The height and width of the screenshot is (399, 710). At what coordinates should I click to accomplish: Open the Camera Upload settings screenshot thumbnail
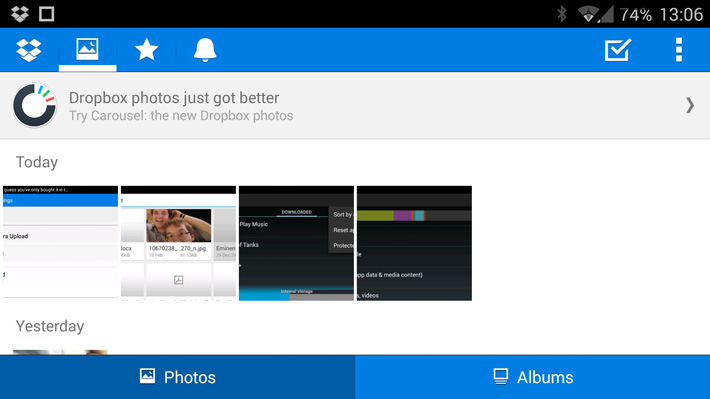(x=60, y=243)
